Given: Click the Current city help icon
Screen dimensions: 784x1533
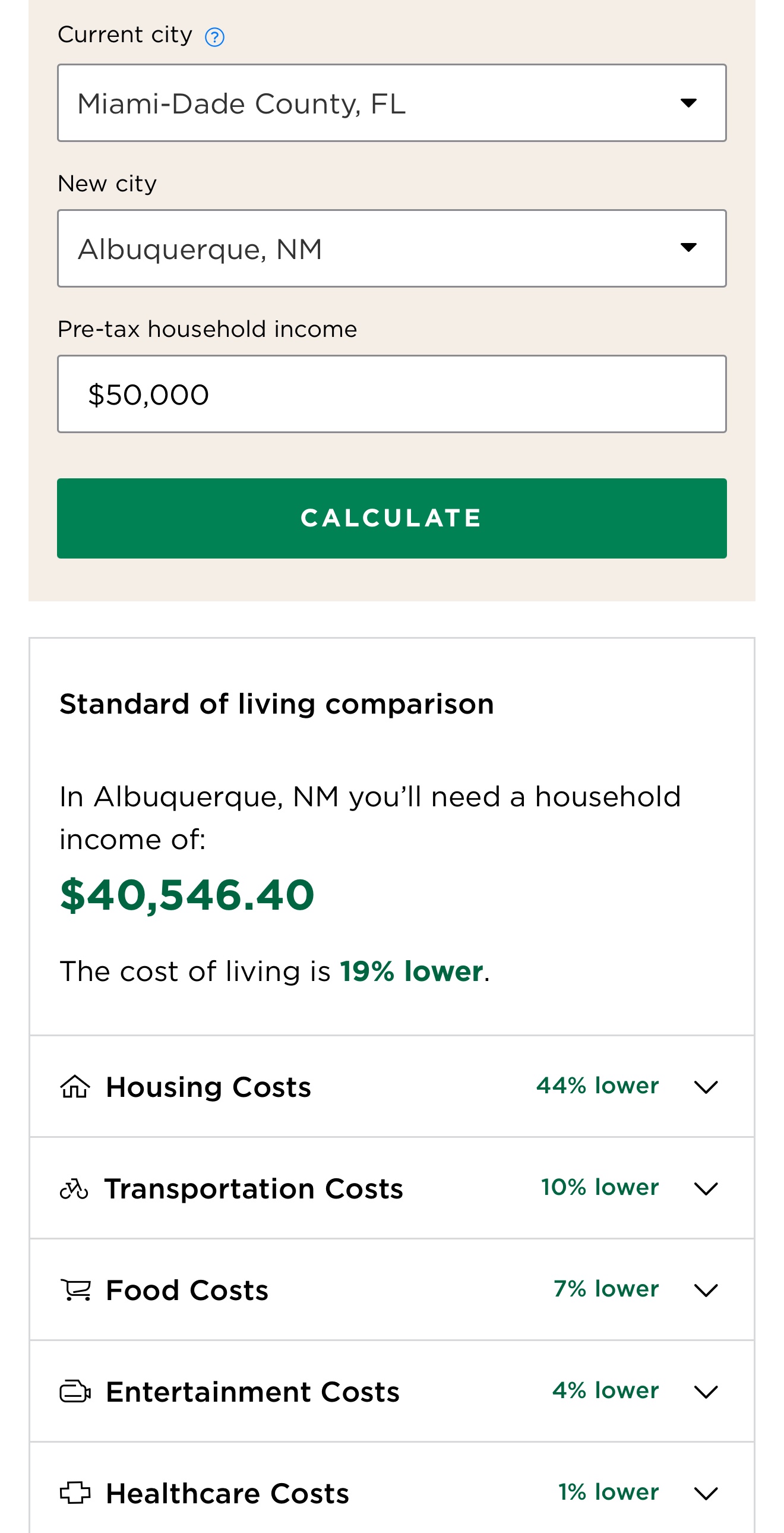Looking at the screenshot, I should [x=214, y=37].
